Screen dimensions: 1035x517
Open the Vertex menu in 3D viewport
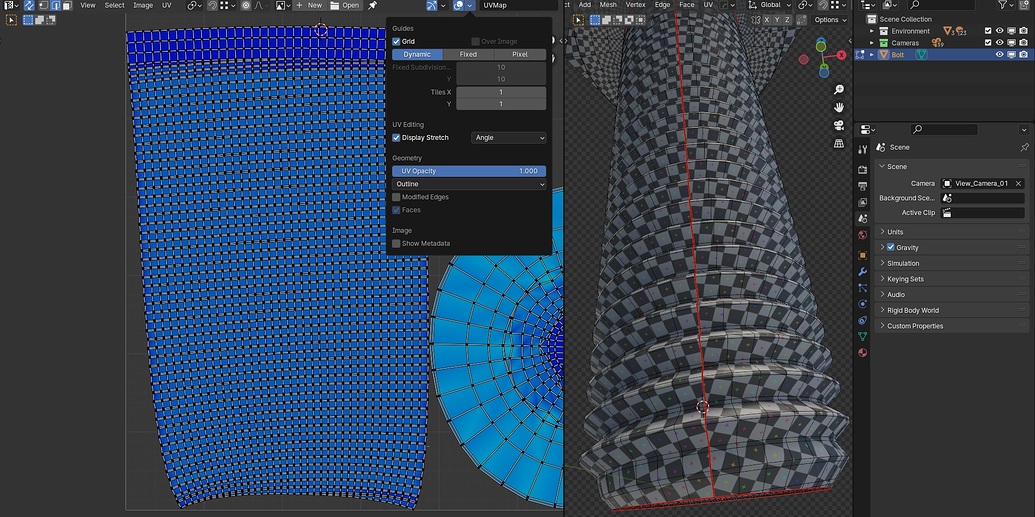(x=636, y=5)
